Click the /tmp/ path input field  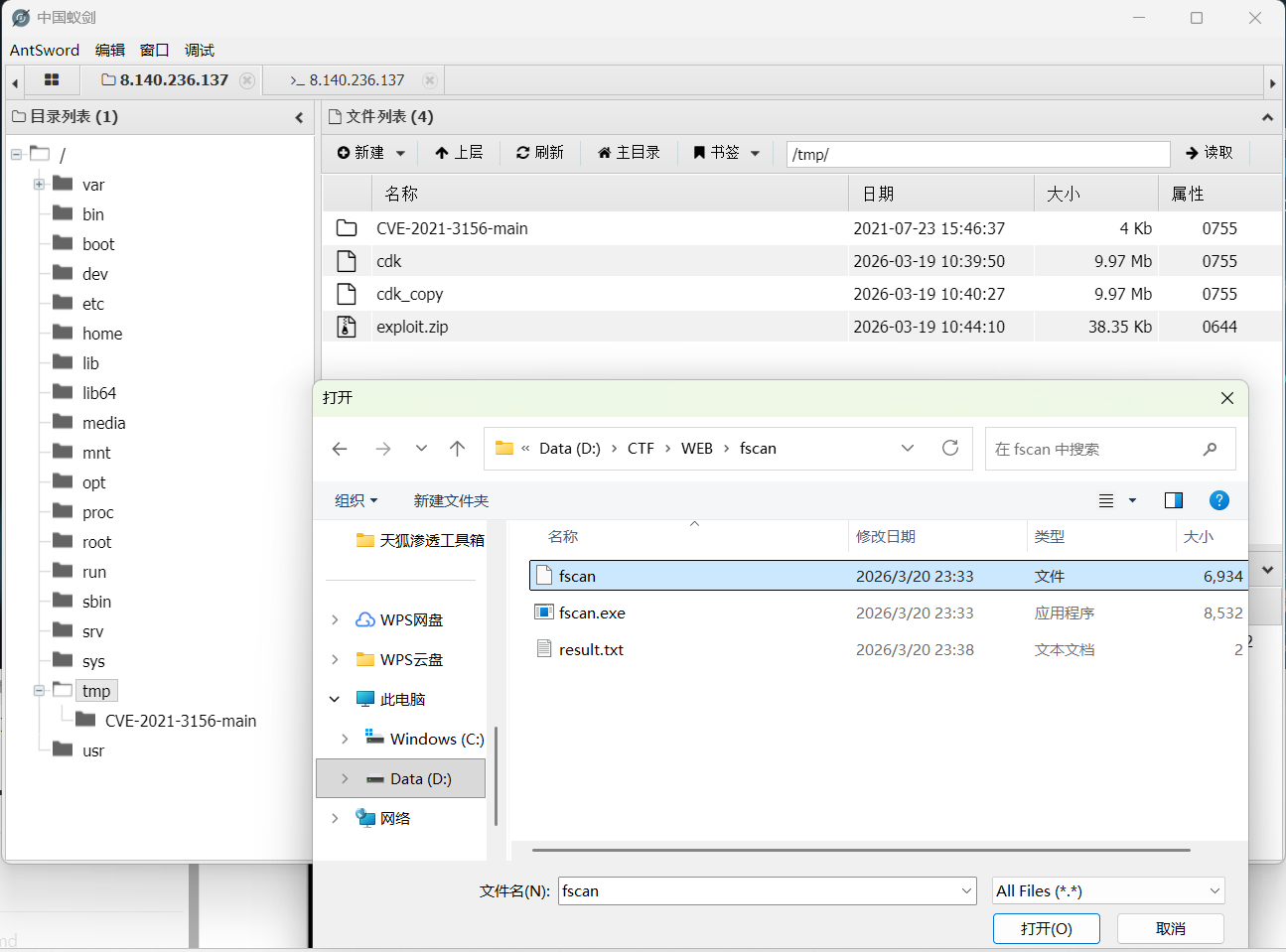[x=977, y=154]
